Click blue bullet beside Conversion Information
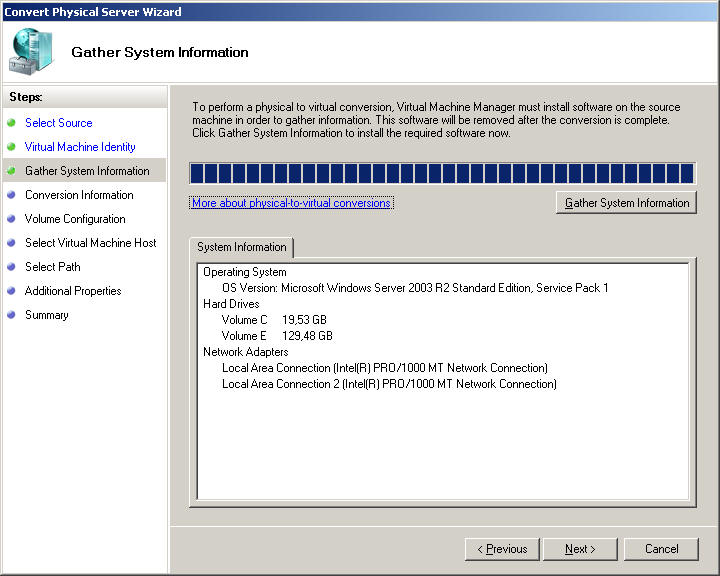Image resolution: width=720 pixels, height=576 pixels. pos(12,195)
